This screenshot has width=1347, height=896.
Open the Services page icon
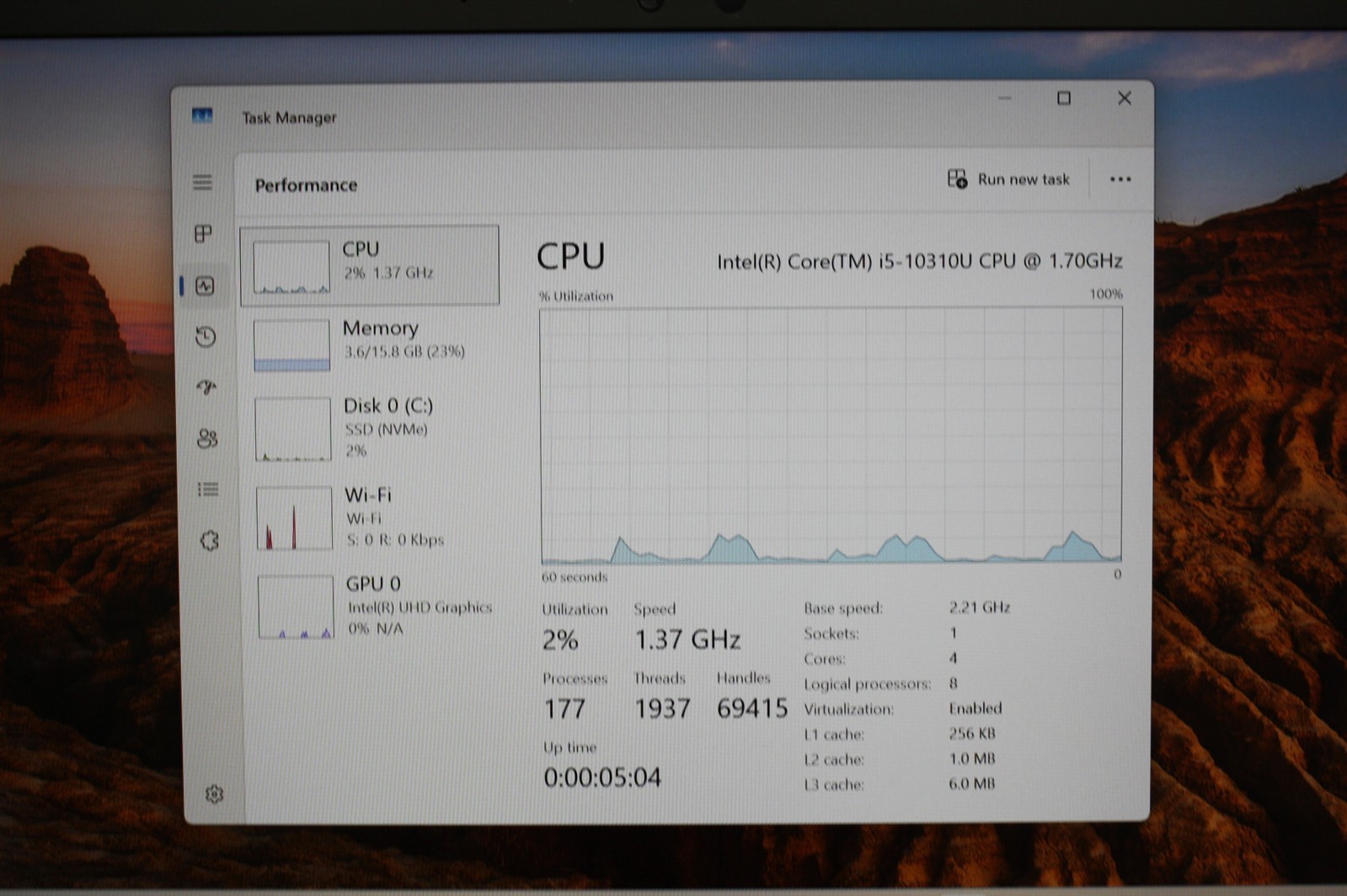coord(210,541)
